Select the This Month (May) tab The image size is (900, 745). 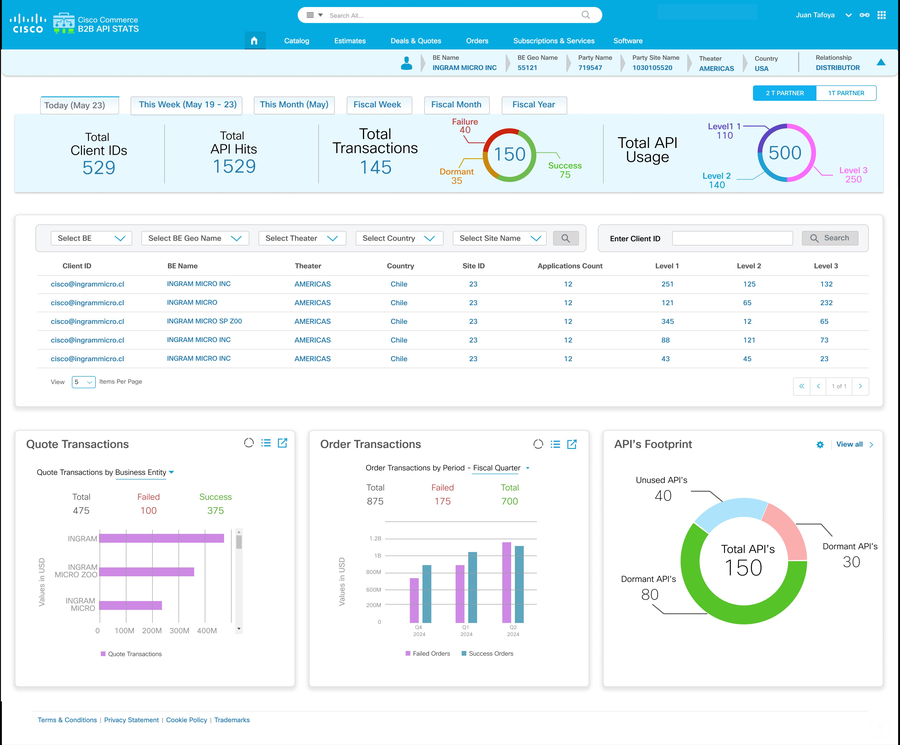(x=294, y=105)
